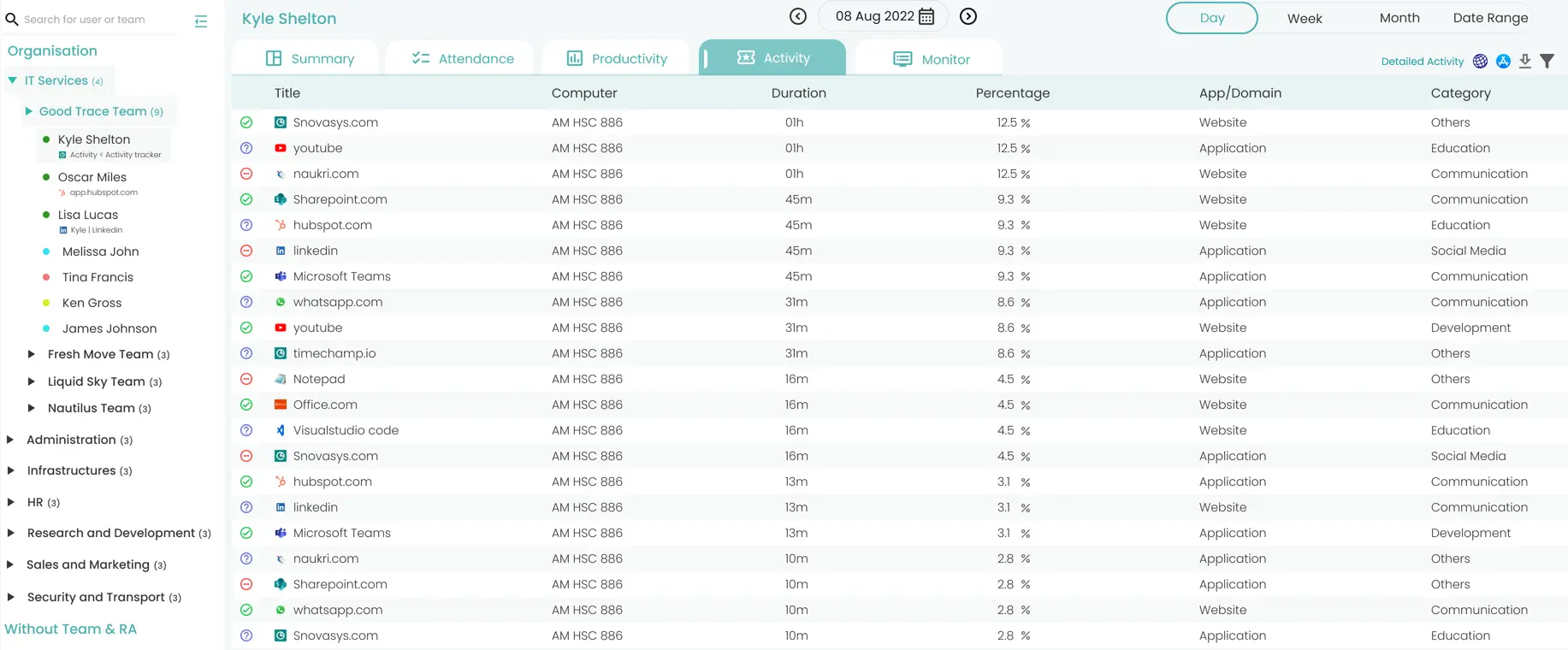Click the blue question status on Visualstudio code row
The height and width of the screenshot is (650, 1568).
point(246,430)
